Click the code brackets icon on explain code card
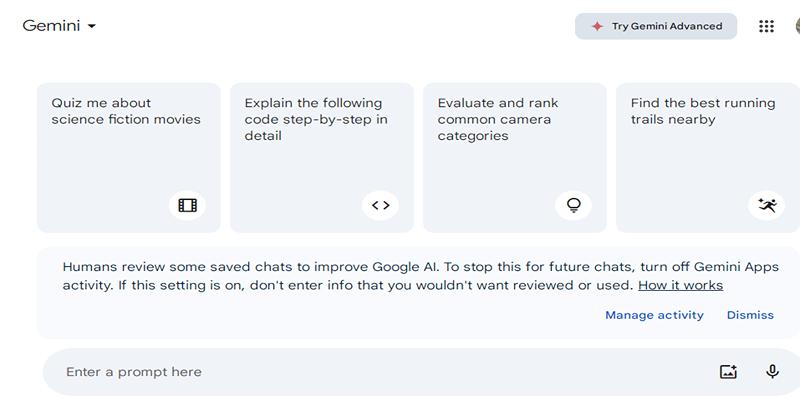800x400 pixels. (x=381, y=206)
